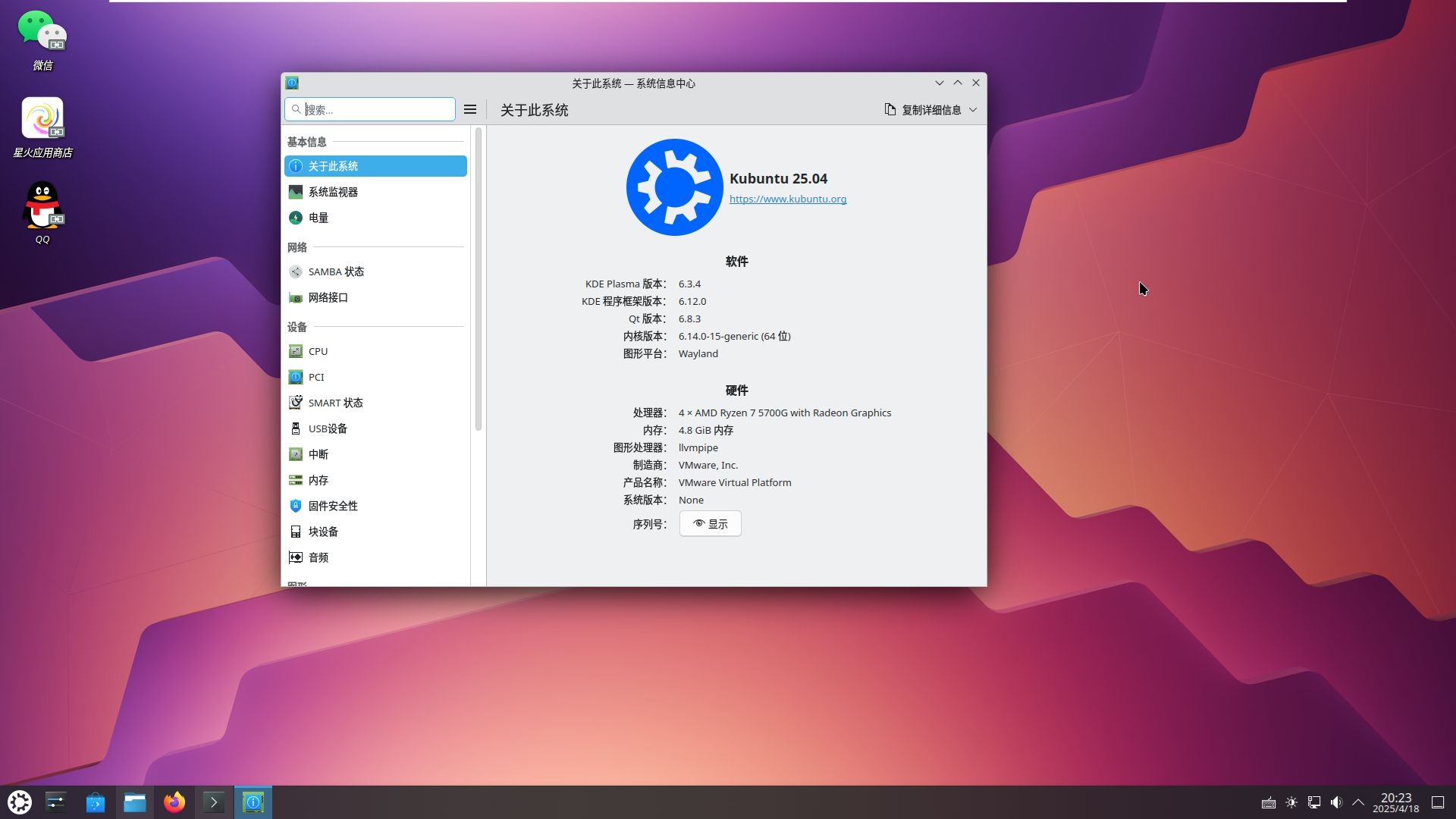Viewport: 1456px width, 819px height.
Task: Expand hidden system tray icons arrow
Action: pos(1358,802)
